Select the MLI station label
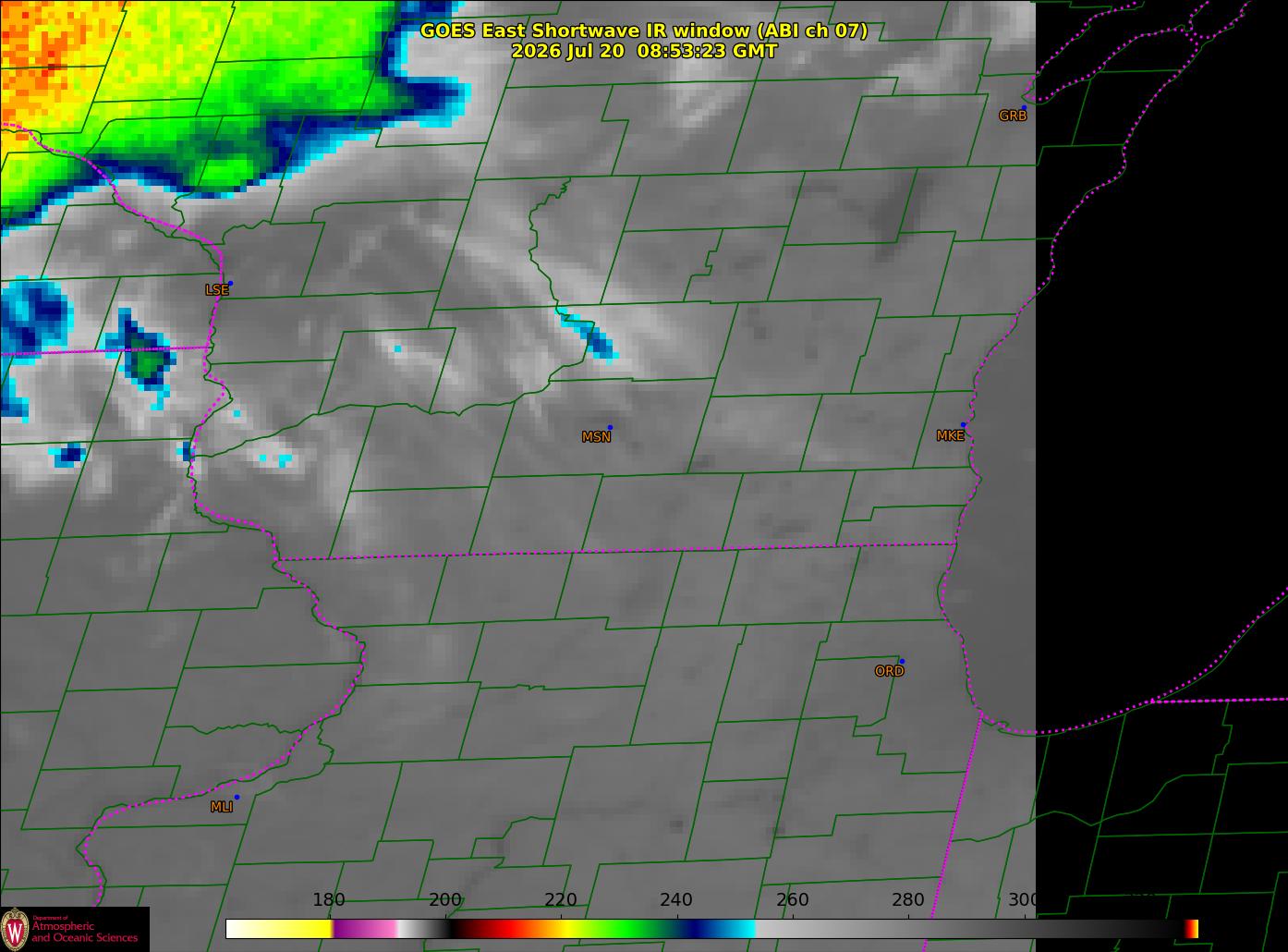1288x952 pixels. point(221,807)
